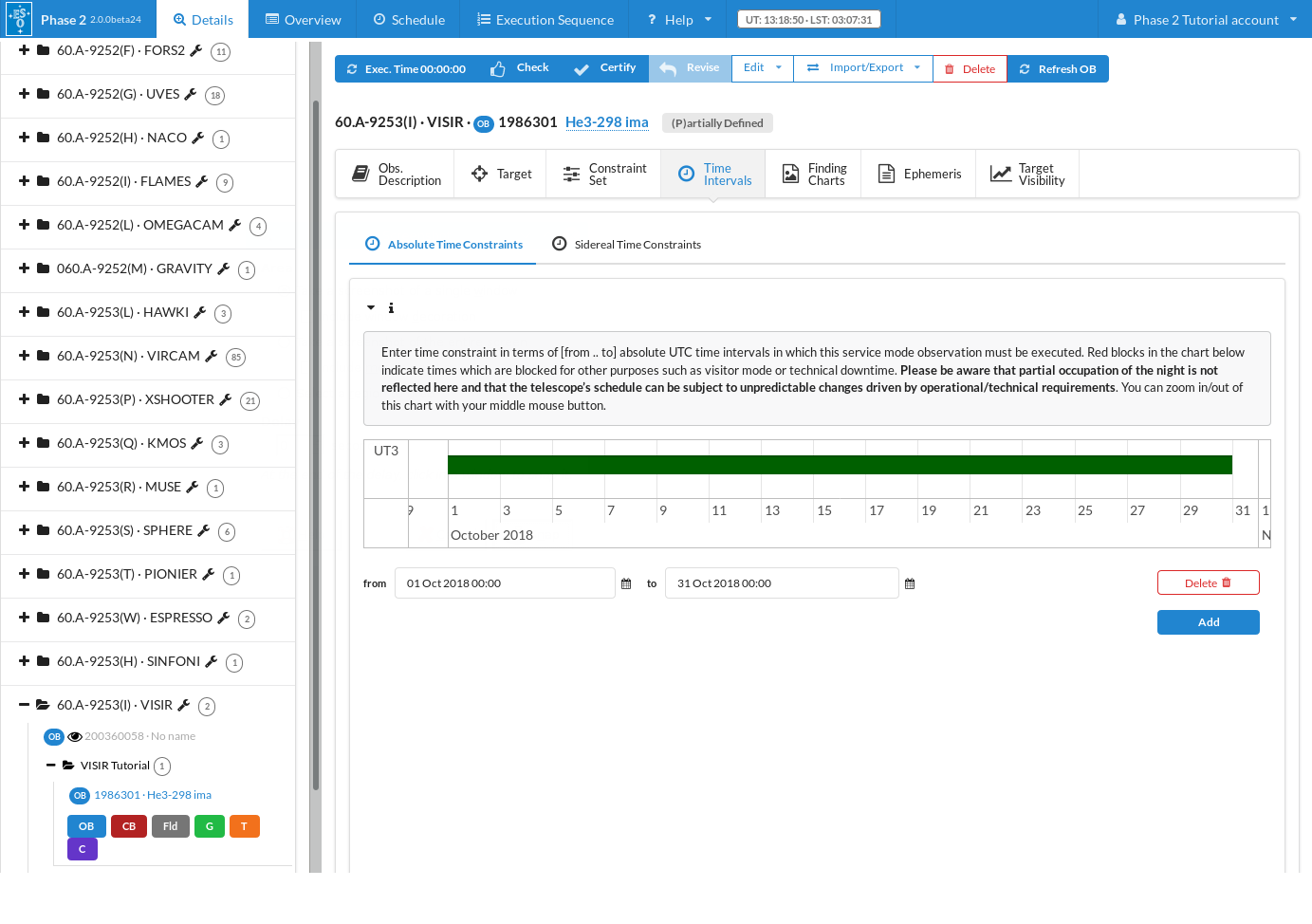Open the Execution Sequence menu item

[545, 20]
